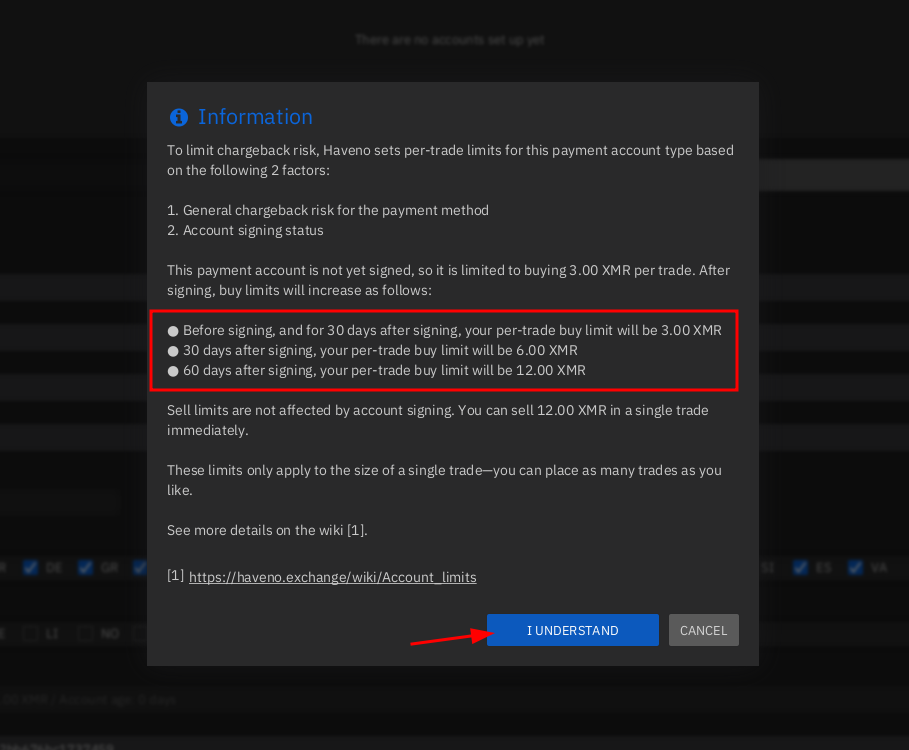The width and height of the screenshot is (909, 750).
Task: Uncheck the GR country checkbox
Action: pyautogui.click(x=86, y=567)
